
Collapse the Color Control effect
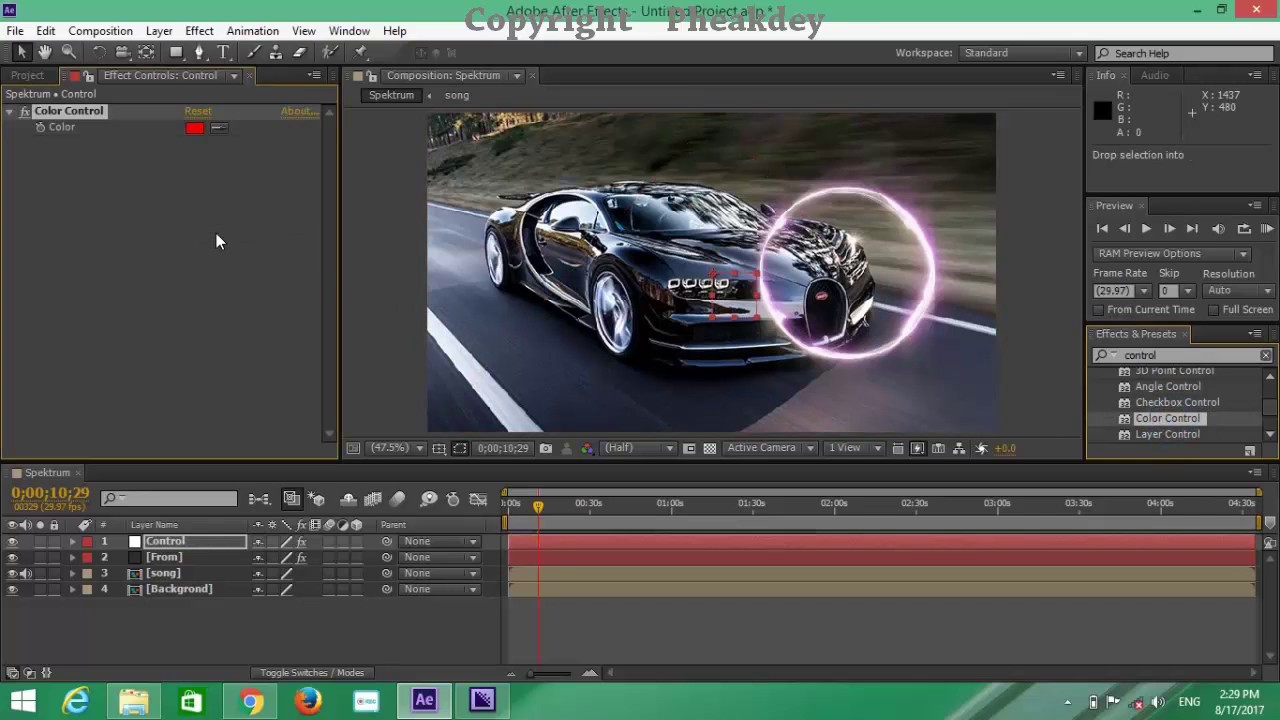click(x=10, y=111)
